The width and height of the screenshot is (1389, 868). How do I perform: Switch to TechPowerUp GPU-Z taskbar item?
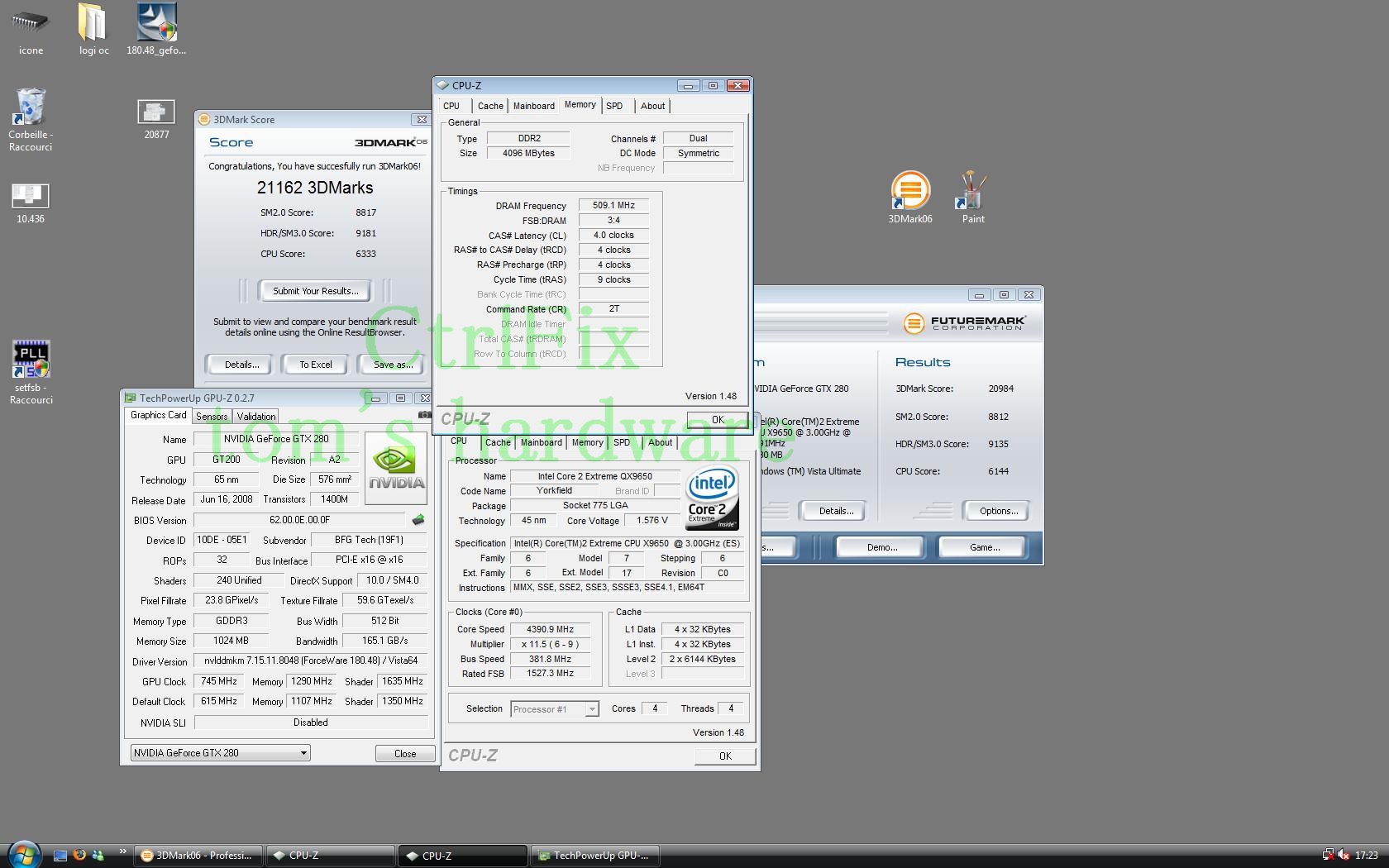click(595, 856)
